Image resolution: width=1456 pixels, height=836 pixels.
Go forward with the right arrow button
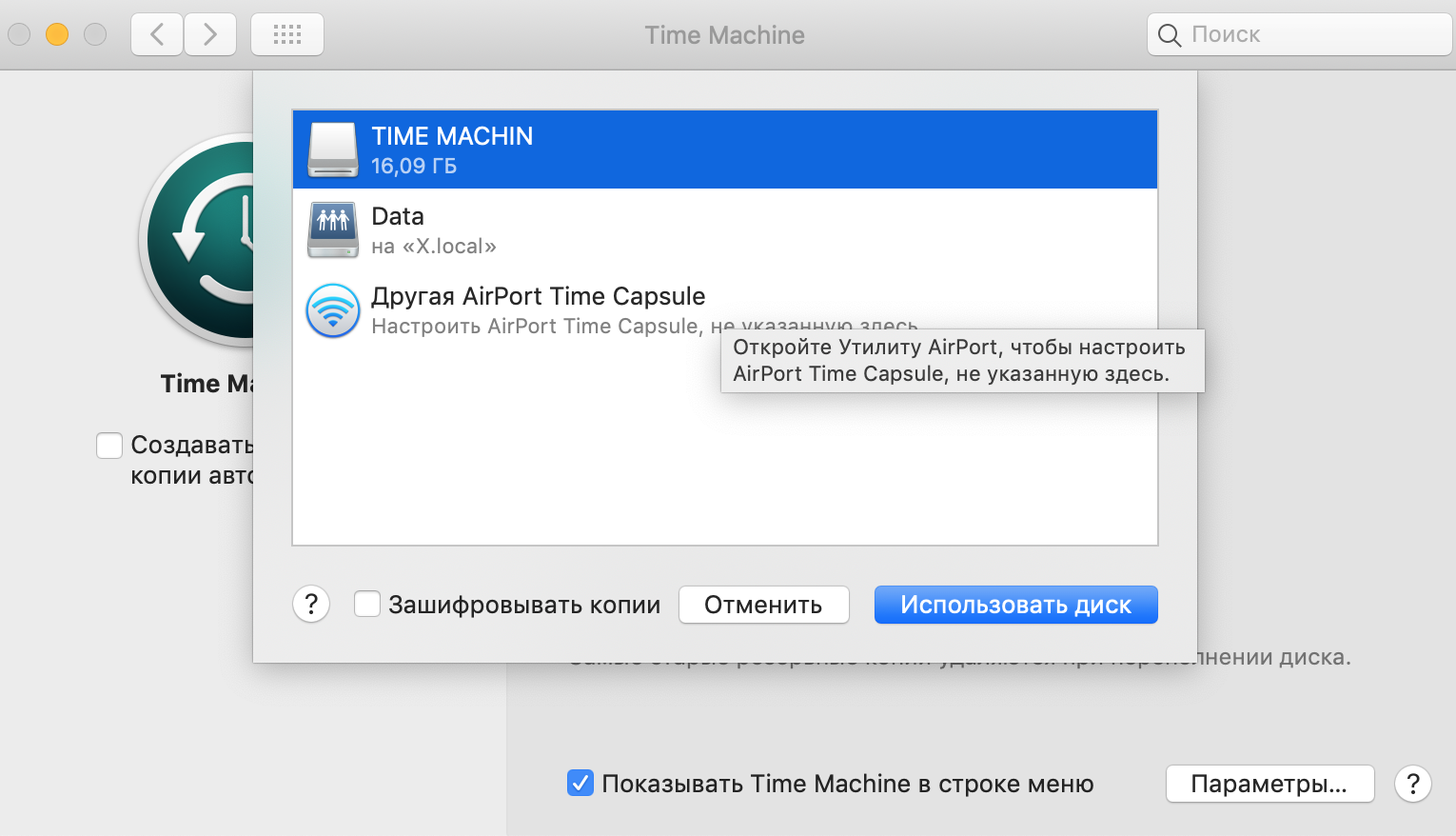click(210, 34)
